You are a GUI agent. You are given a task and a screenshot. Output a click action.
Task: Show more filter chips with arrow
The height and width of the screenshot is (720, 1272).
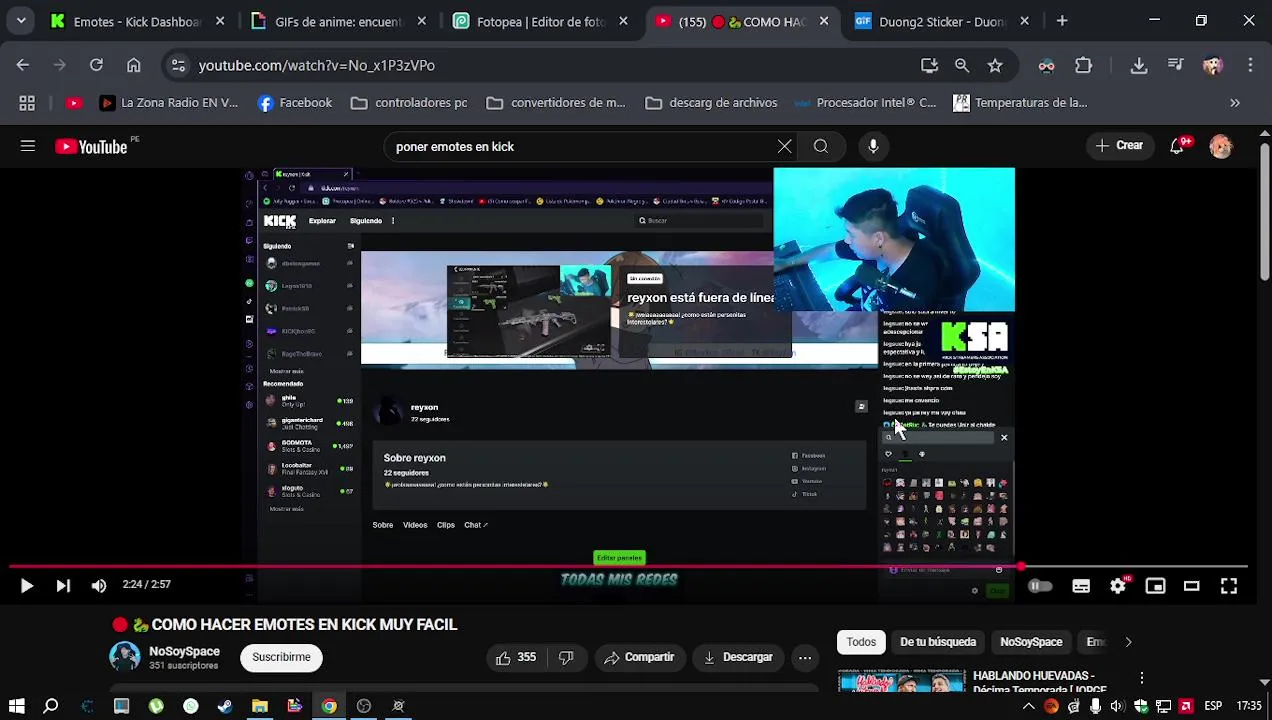[x=1128, y=642]
